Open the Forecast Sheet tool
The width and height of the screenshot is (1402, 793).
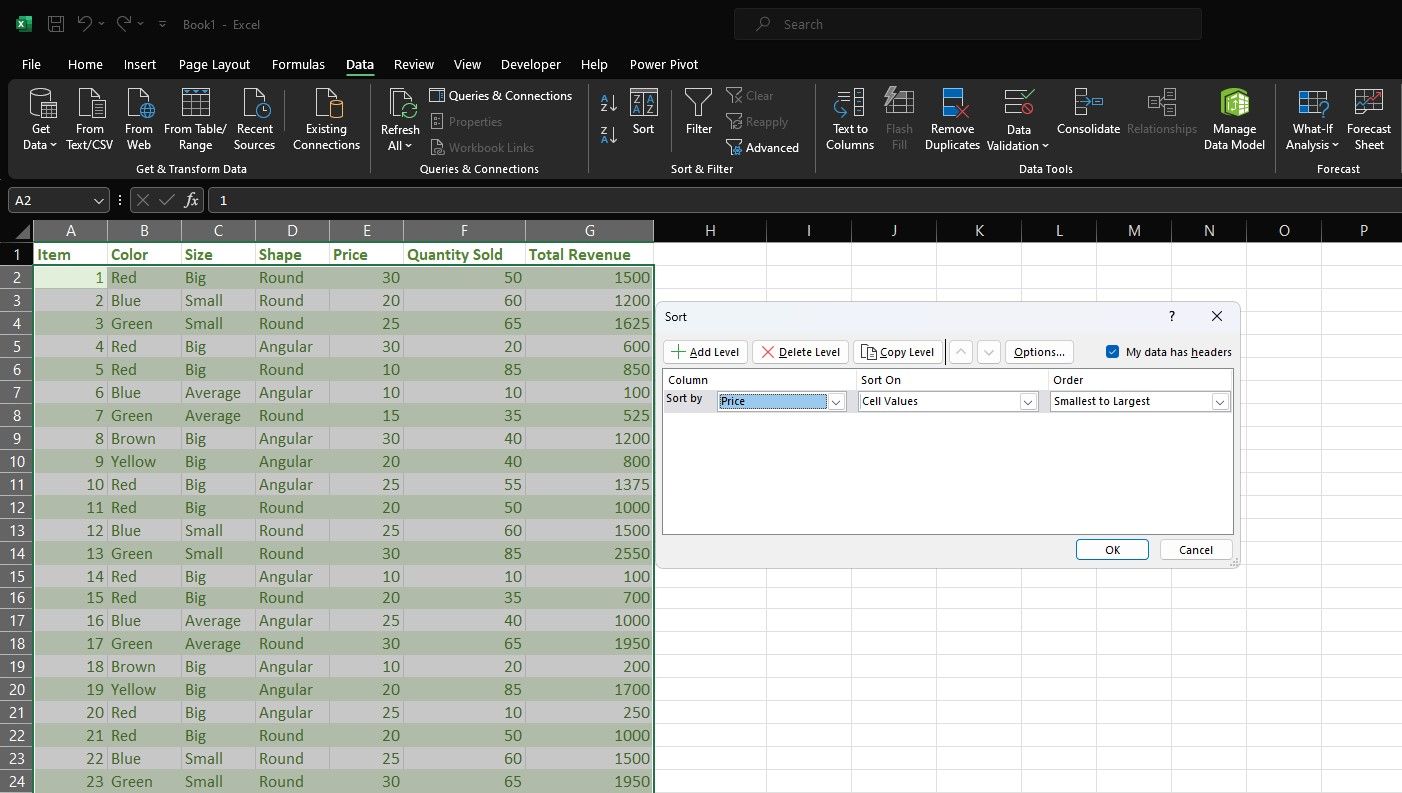[1368, 118]
